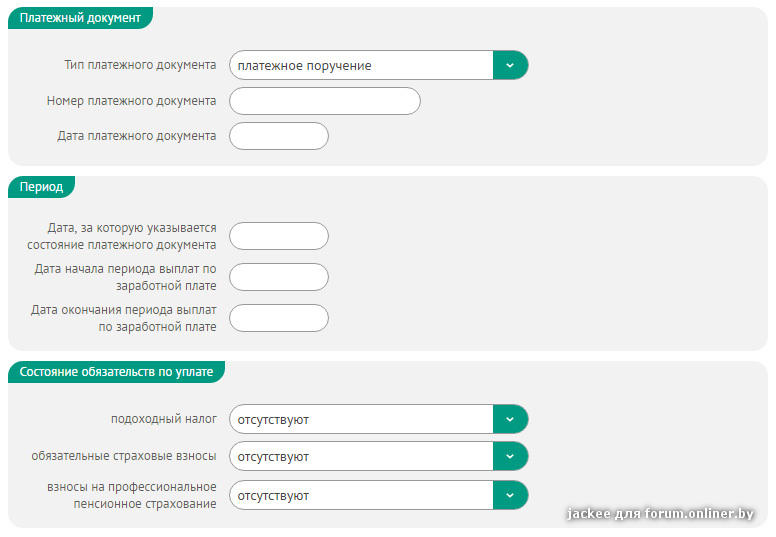Click the Дата платежного документа input
776x537 pixels.
(278, 136)
